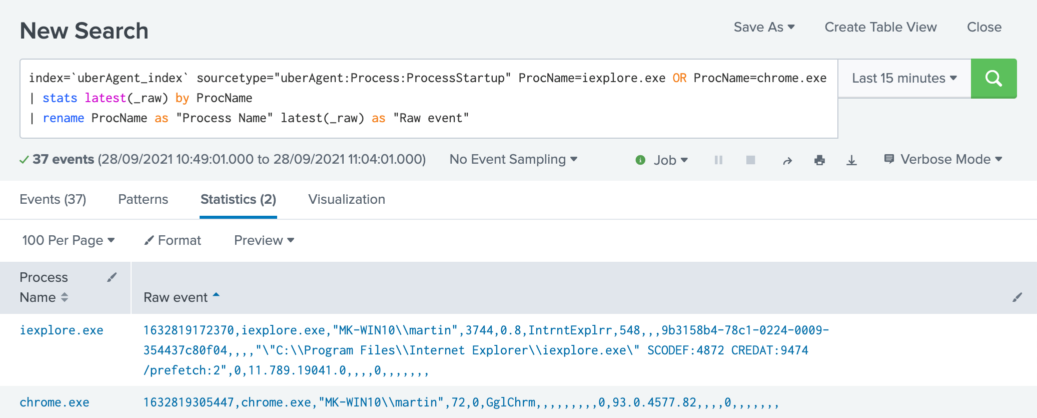The height and width of the screenshot is (418, 1037).
Task: Open the Verbose Mode dropdown
Action: coord(943,159)
